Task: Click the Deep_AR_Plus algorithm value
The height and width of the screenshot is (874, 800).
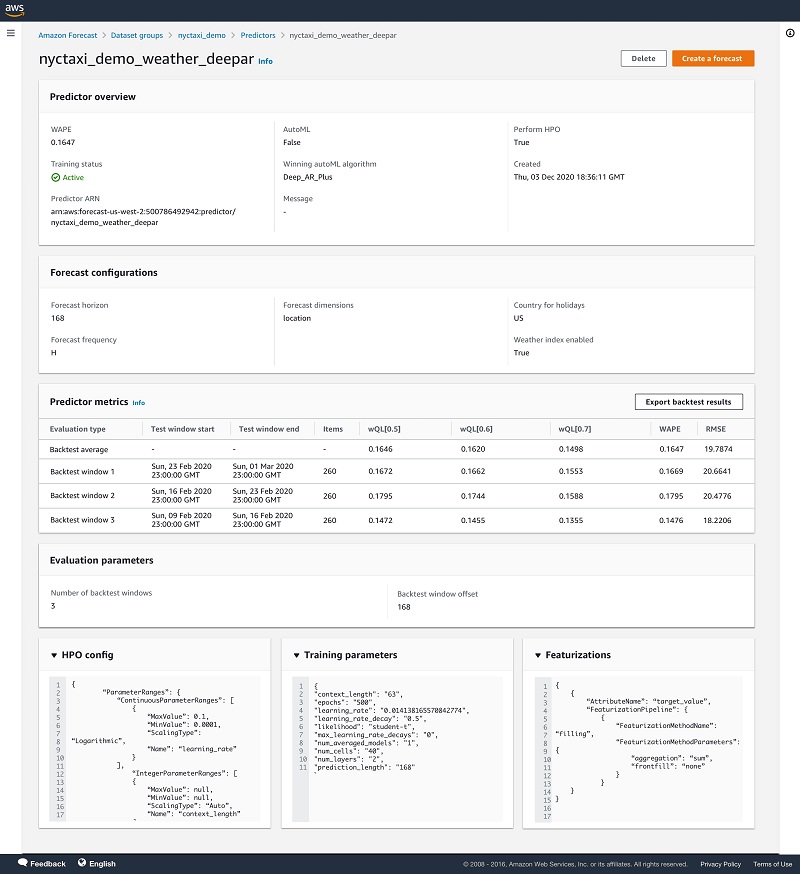Action: (308, 177)
